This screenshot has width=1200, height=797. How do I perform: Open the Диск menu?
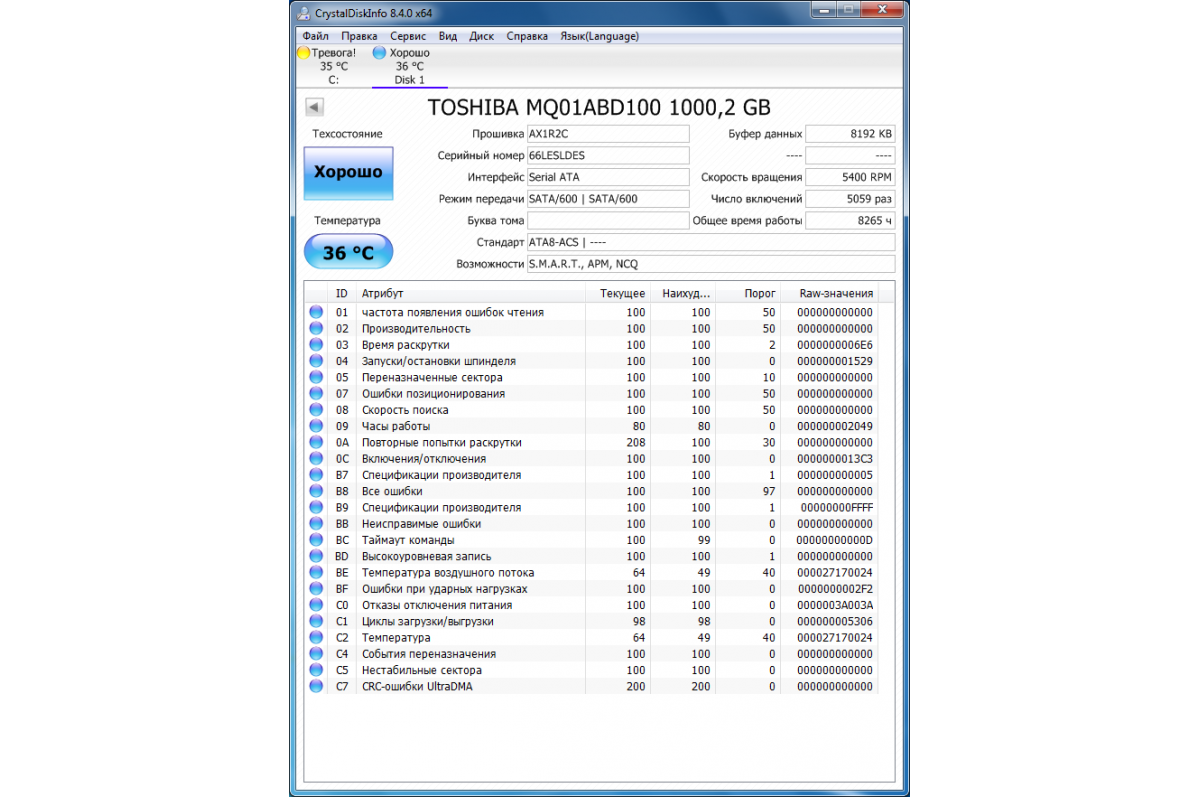(481, 36)
